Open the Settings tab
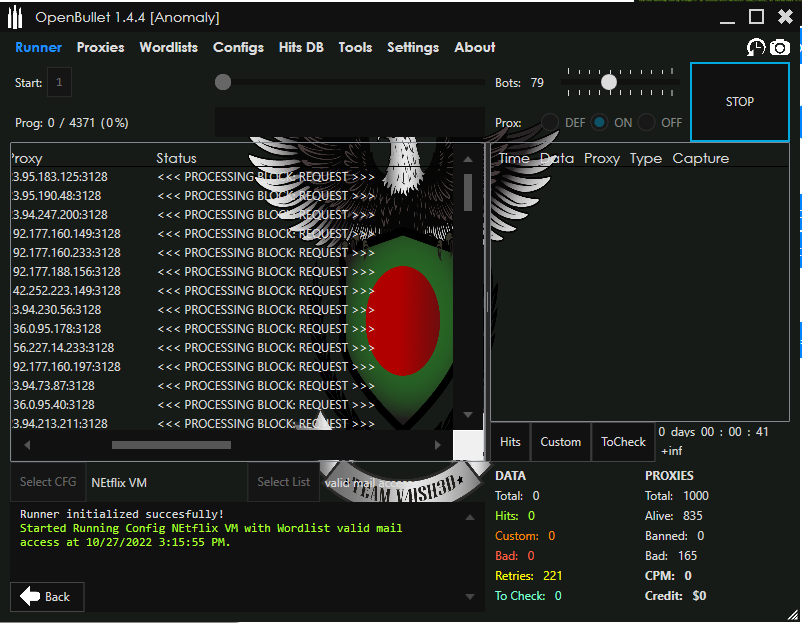The width and height of the screenshot is (802, 624). 413,48
